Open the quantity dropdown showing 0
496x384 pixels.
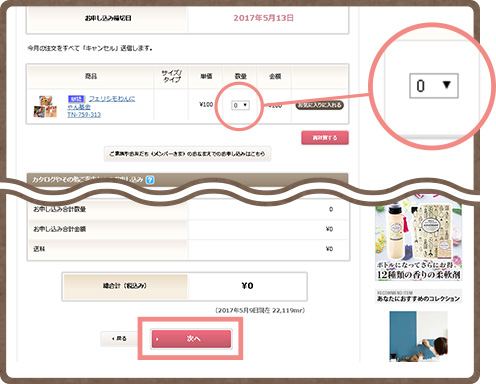tap(240, 105)
